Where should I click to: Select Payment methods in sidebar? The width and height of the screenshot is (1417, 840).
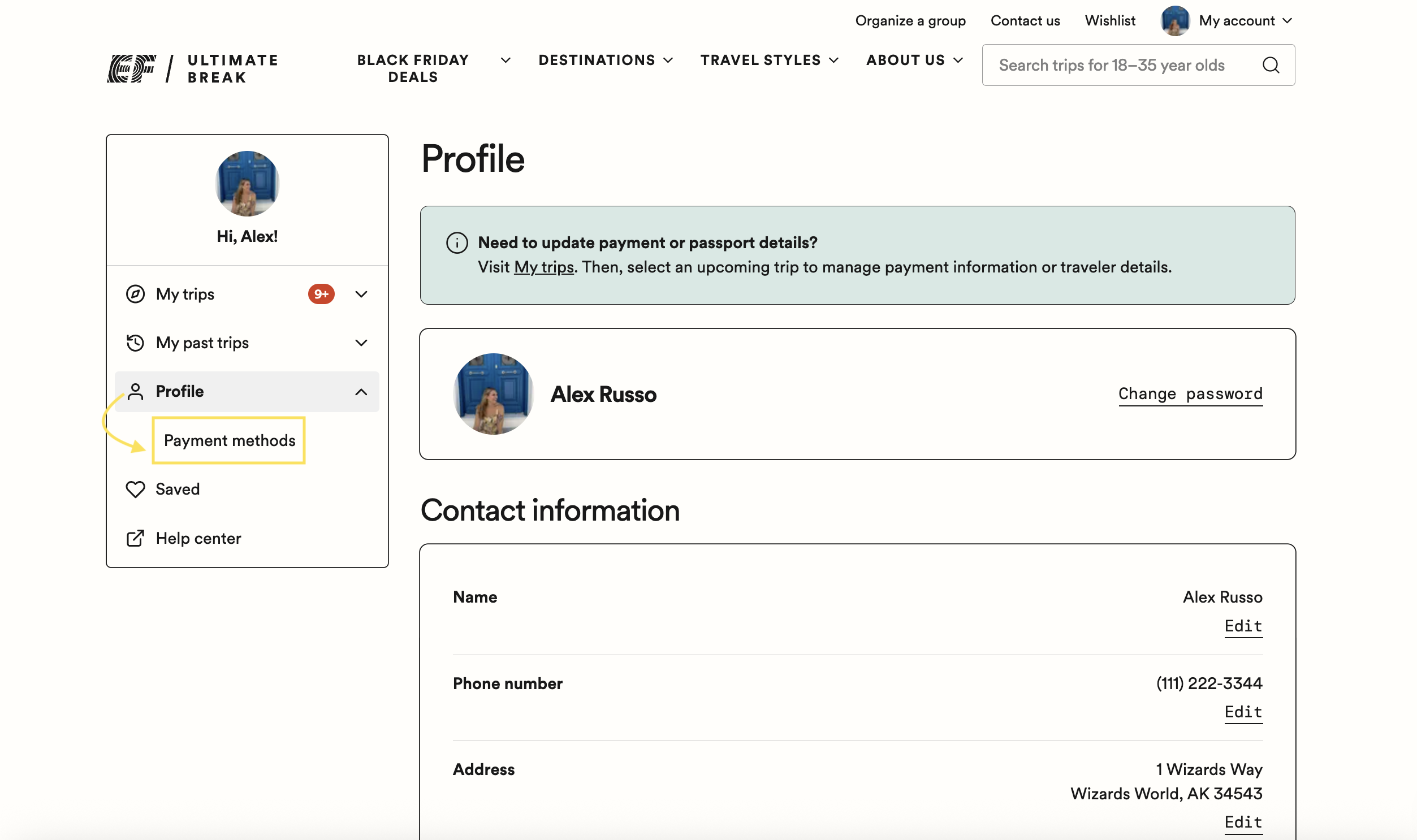click(x=229, y=440)
